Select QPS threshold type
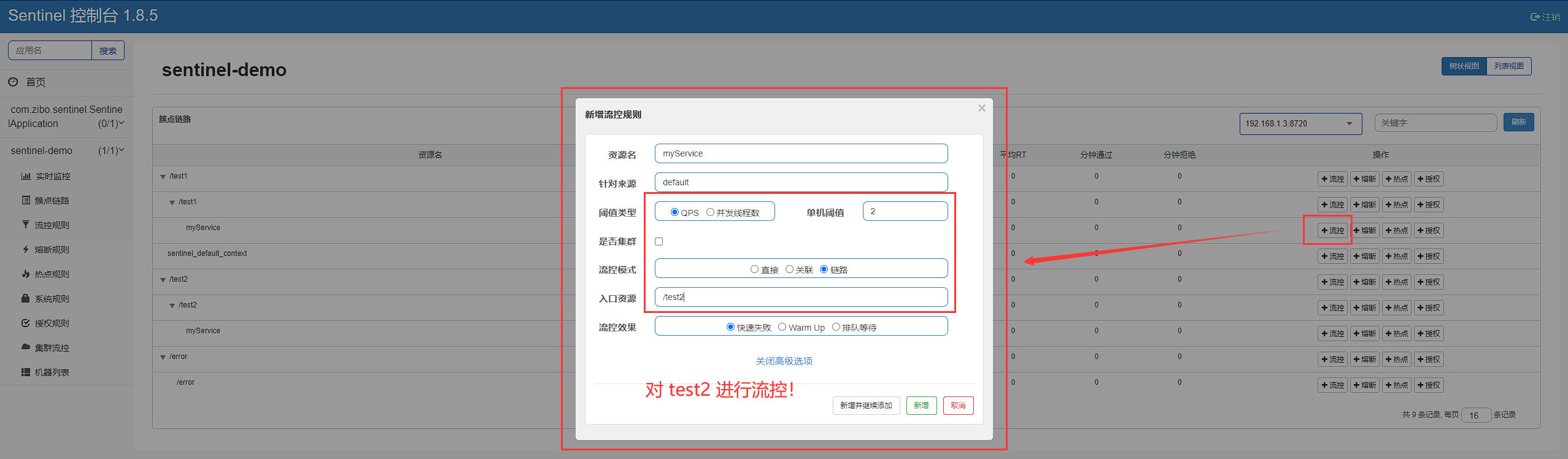The image size is (1568, 459). point(674,212)
